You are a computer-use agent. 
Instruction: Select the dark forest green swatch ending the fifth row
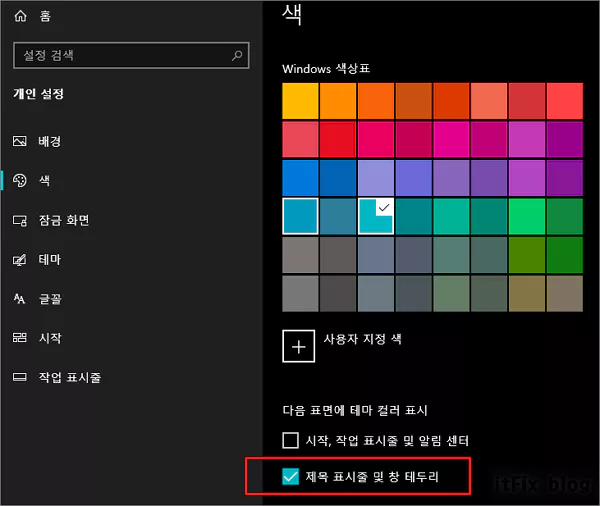[x=565, y=255]
